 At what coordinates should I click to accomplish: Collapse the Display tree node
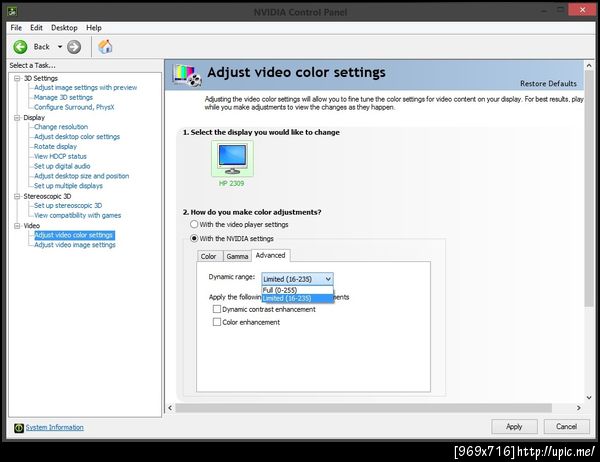point(17,118)
